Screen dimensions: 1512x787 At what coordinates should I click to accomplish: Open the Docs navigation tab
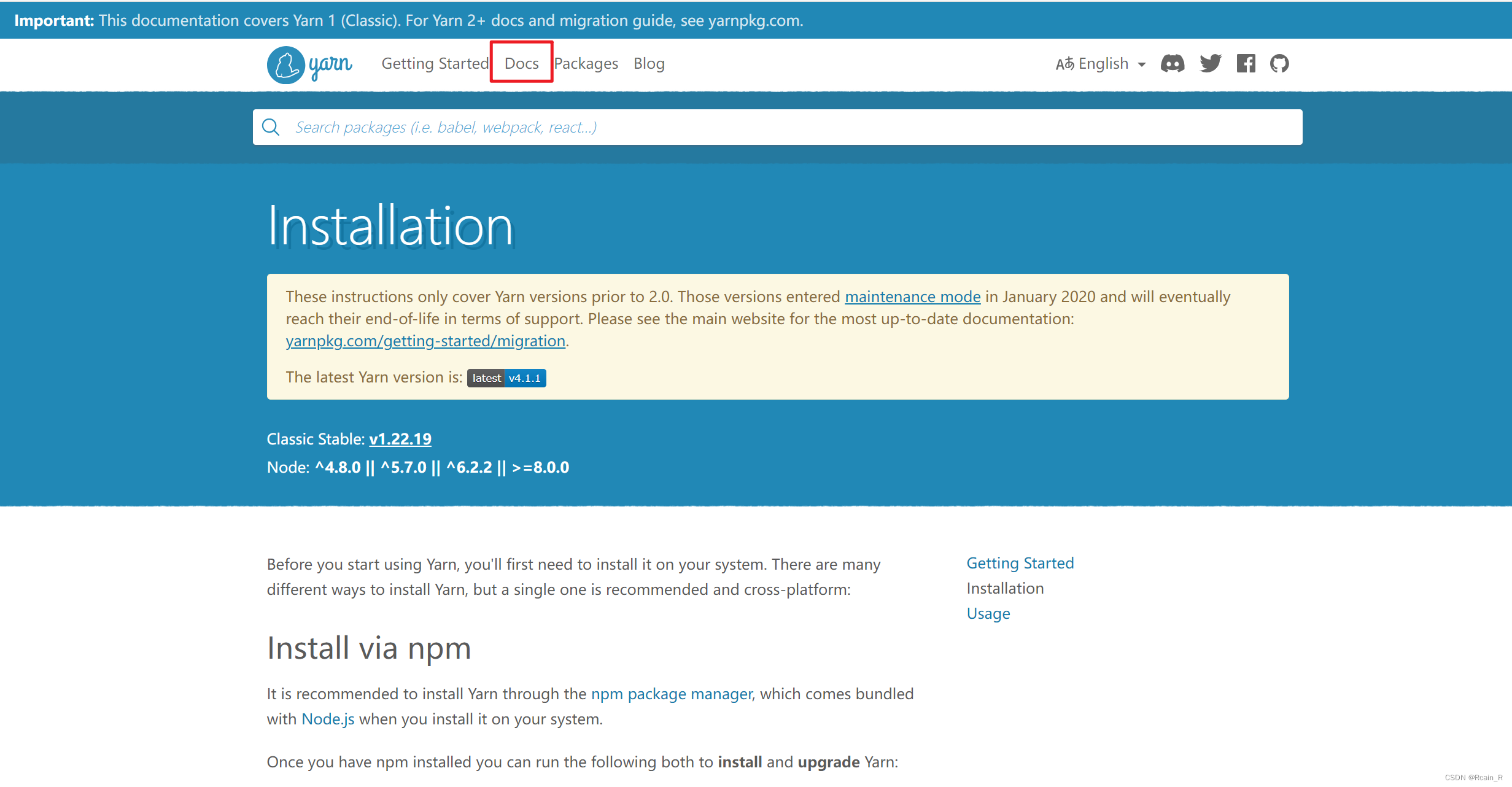(x=522, y=63)
